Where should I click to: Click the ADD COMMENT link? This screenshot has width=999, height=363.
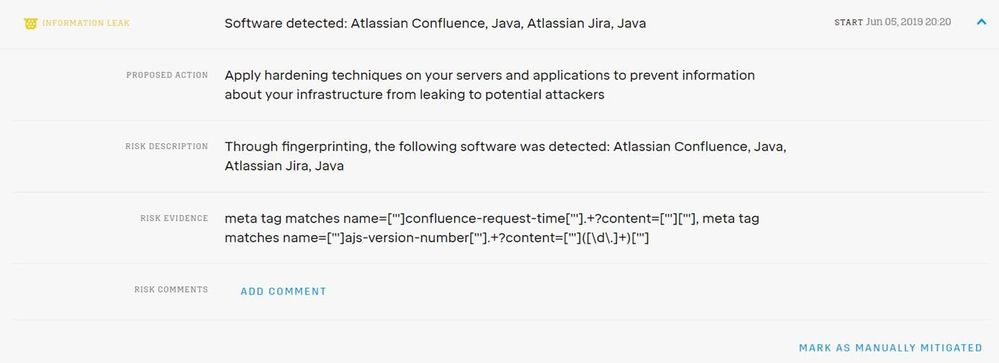pyautogui.click(x=284, y=292)
